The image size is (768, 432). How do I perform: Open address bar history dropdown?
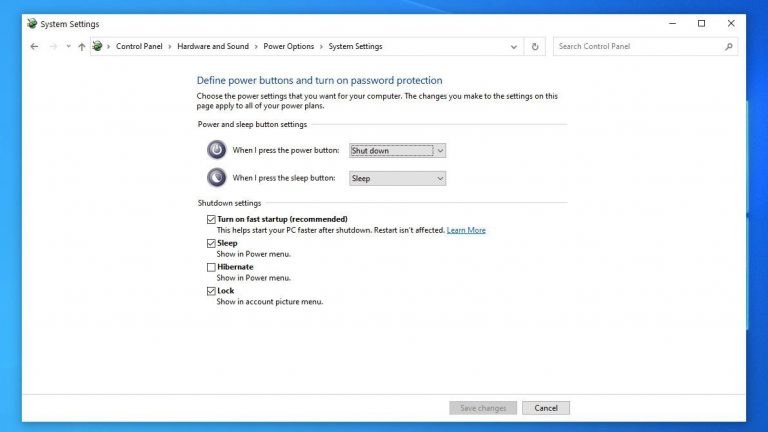pos(513,47)
